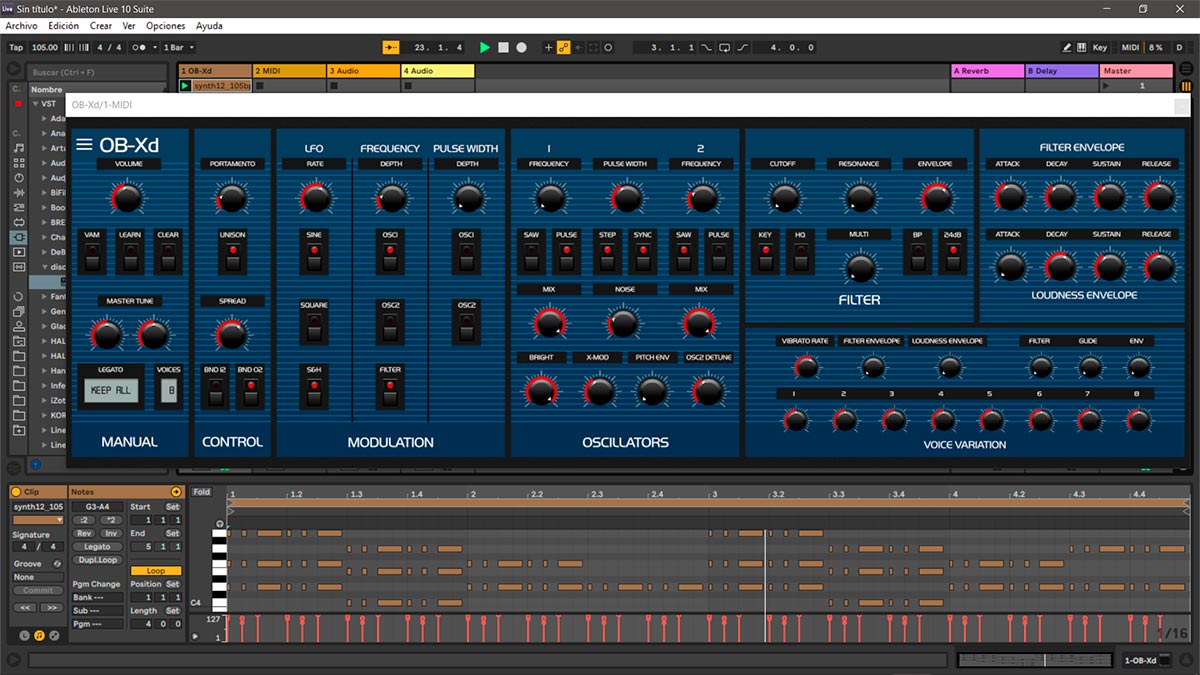The width and height of the screenshot is (1200, 675).
Task: Open the Groove hot-swap icon
Action: [x=57, y=564]
